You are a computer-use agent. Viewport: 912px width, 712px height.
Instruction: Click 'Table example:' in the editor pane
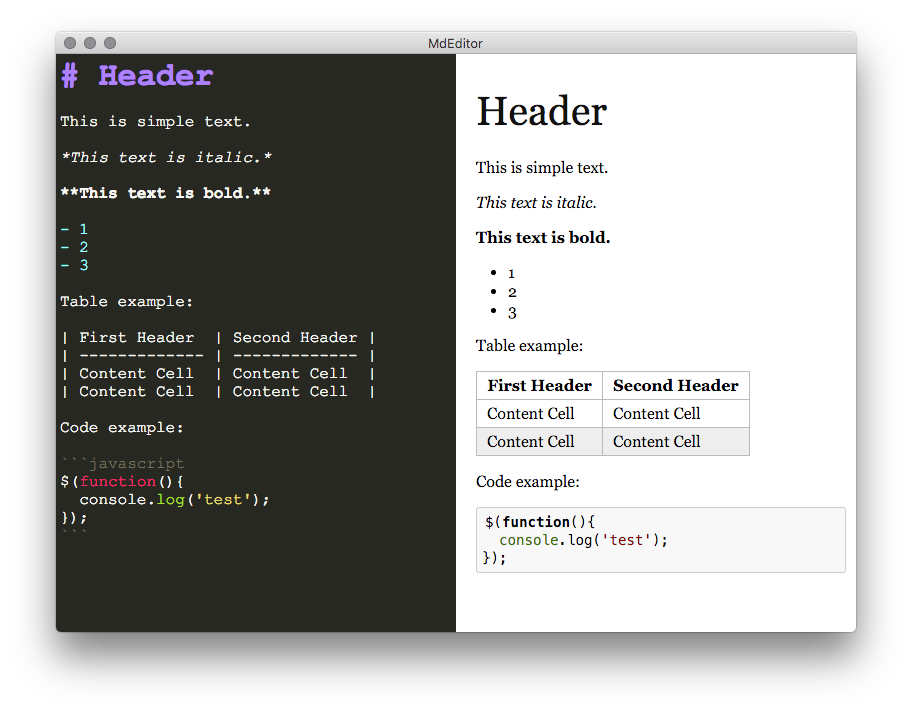(x=126, y=302)
